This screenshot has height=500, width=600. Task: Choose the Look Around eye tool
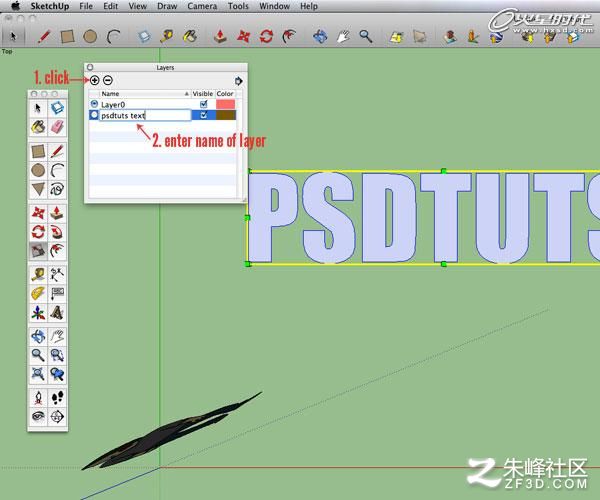tap(38, 417)
